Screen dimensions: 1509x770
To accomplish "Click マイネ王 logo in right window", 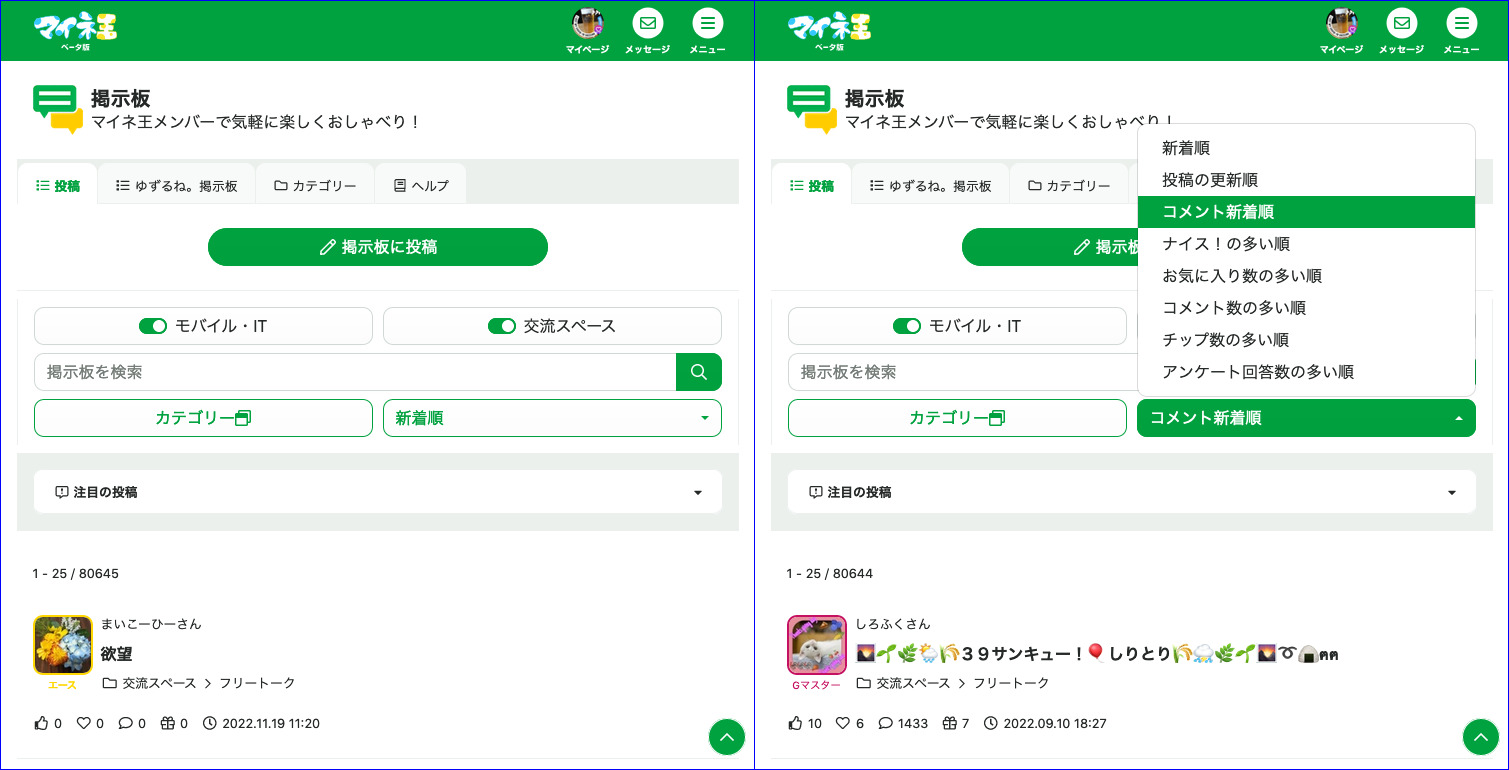I will (829, 31).
